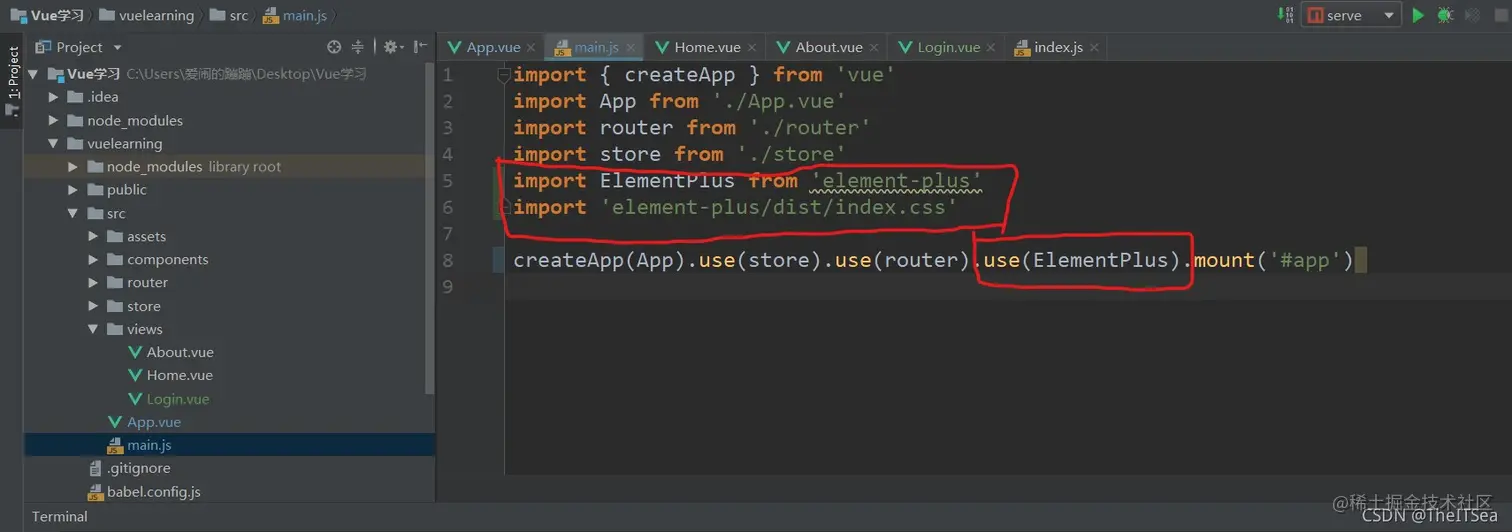Start debugging with the green bug icon
1512x532 pixels.
click(x=1445, y=15)
